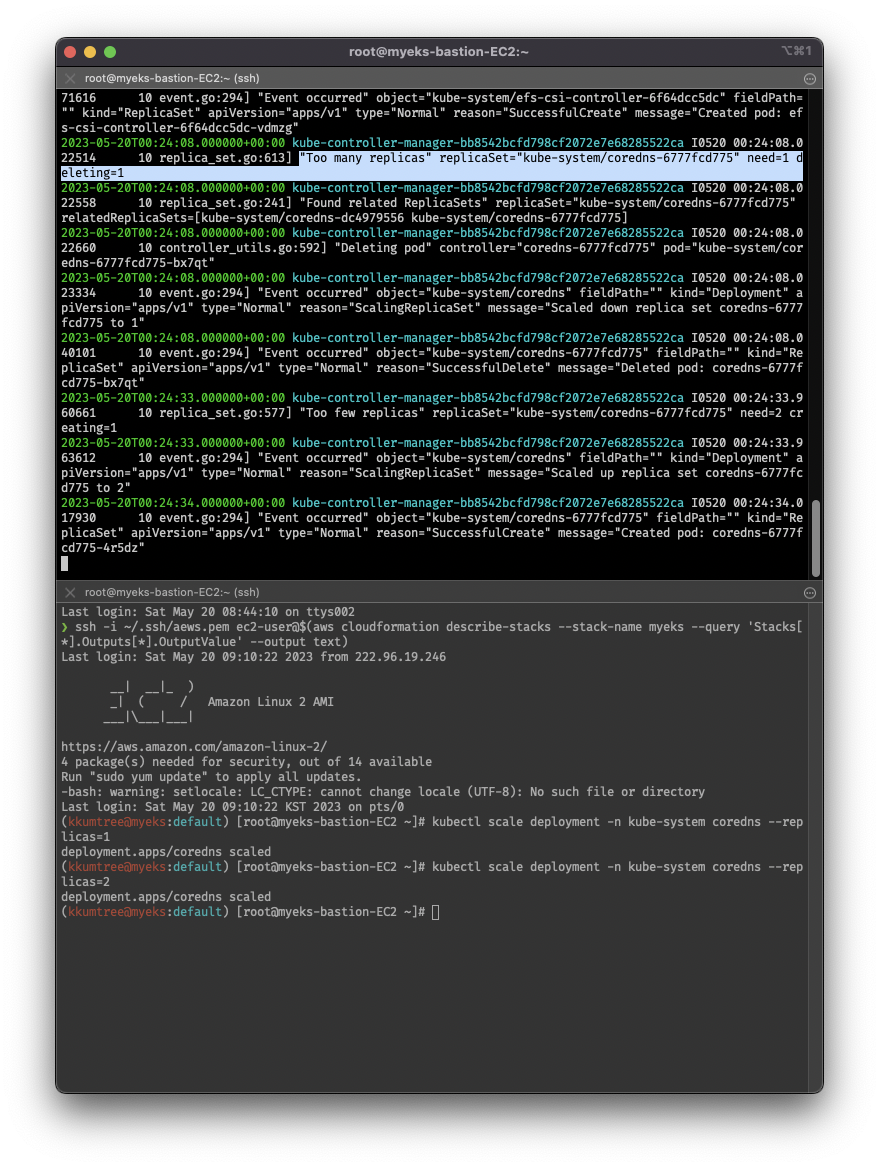Click the cursor at the last bottom prompt
The height and width of the screenshot is (1167, 879).
pyautogui.click(x=435, y=912)
